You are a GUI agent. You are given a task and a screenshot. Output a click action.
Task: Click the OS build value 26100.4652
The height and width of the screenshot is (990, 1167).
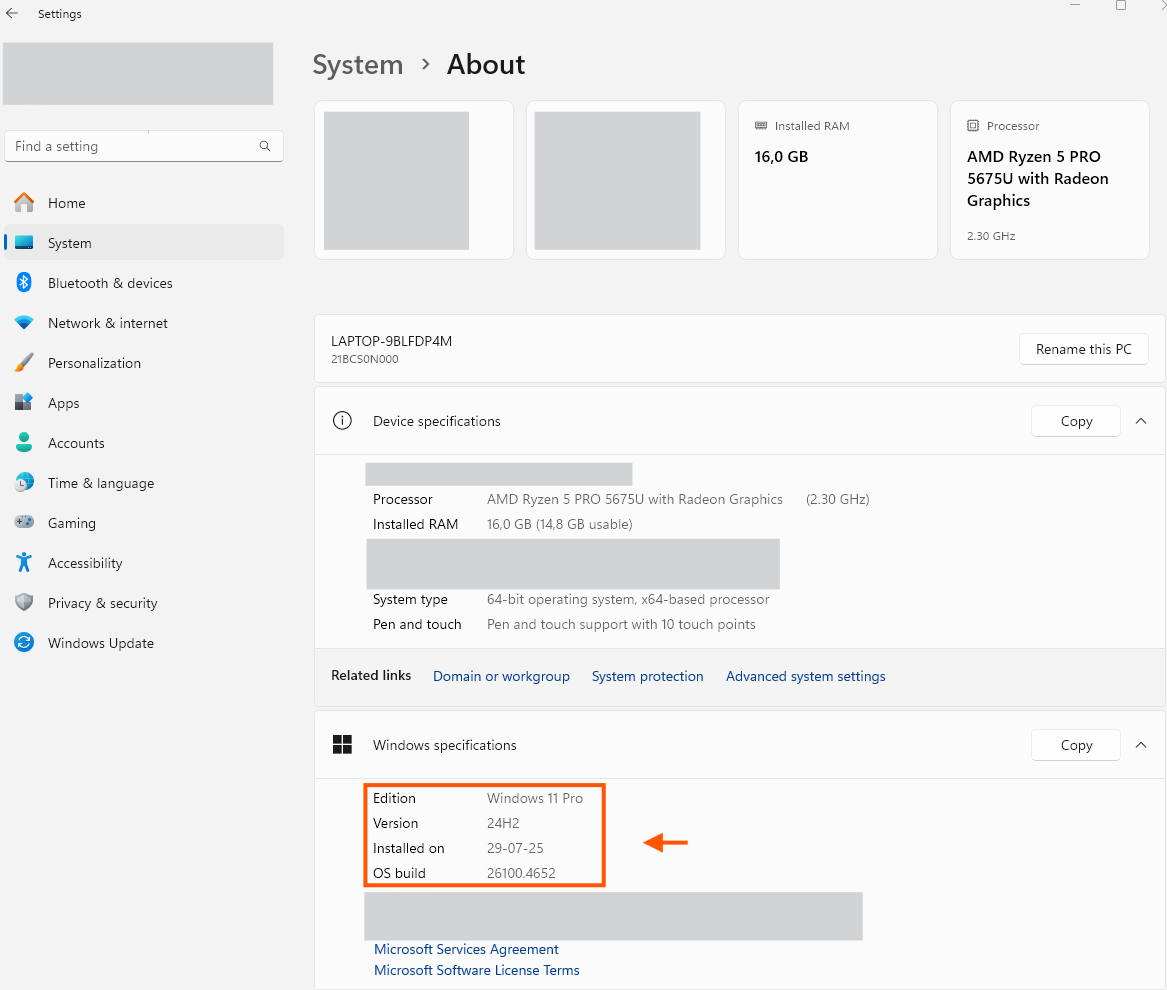tap(521, 873)
